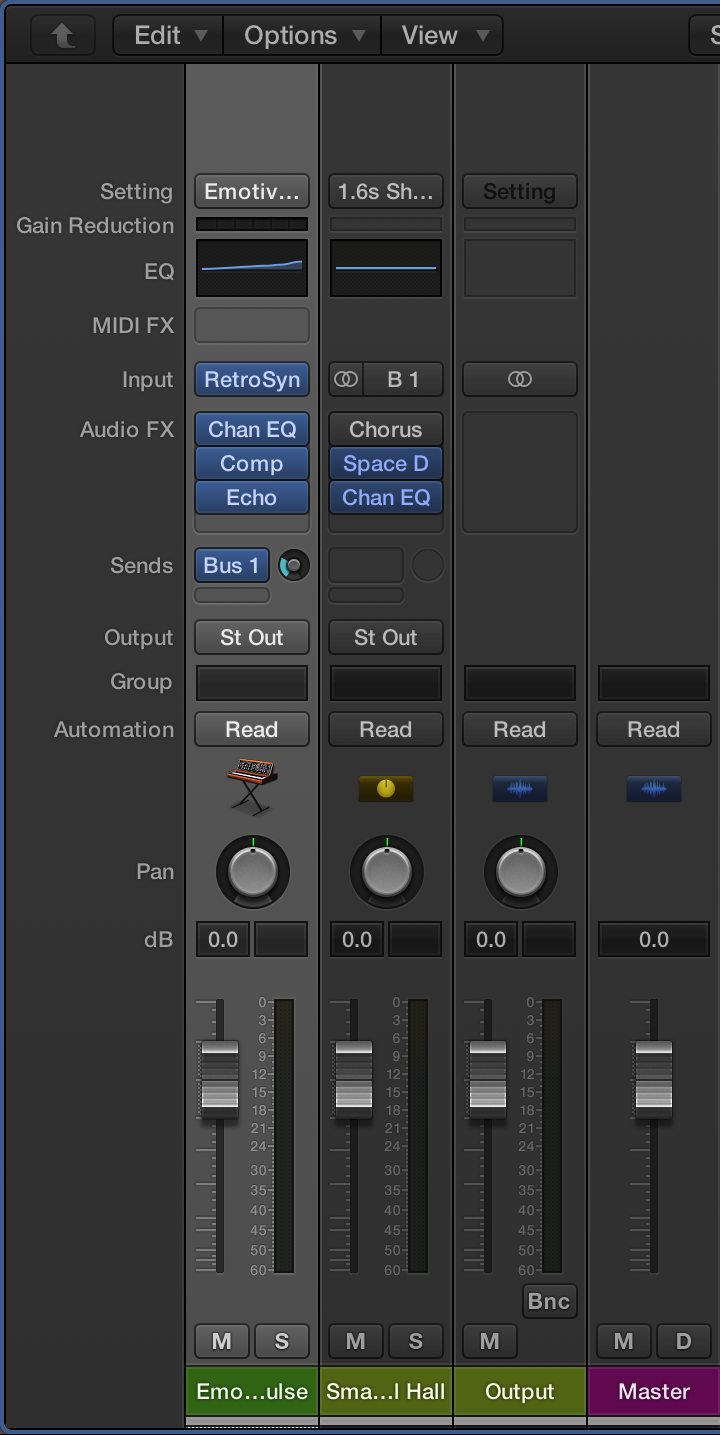Select the Emo...ulse channel name label
720x1435 pixels.
point(252,1391)
